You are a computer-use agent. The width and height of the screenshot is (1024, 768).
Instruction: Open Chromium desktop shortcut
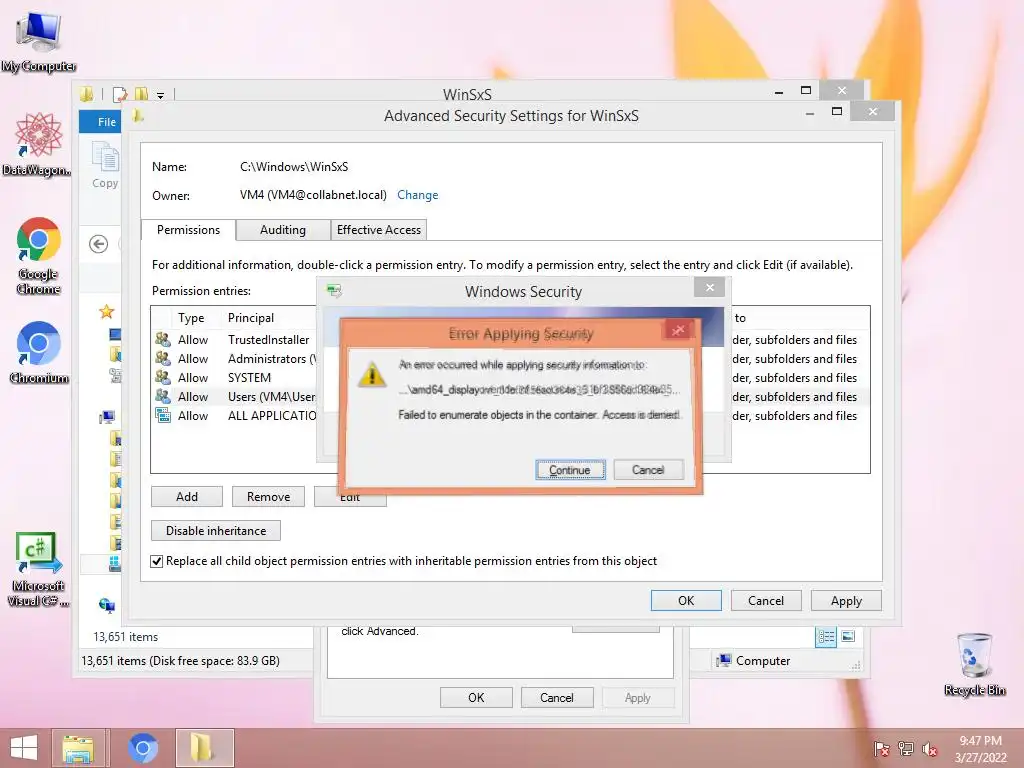39,352
